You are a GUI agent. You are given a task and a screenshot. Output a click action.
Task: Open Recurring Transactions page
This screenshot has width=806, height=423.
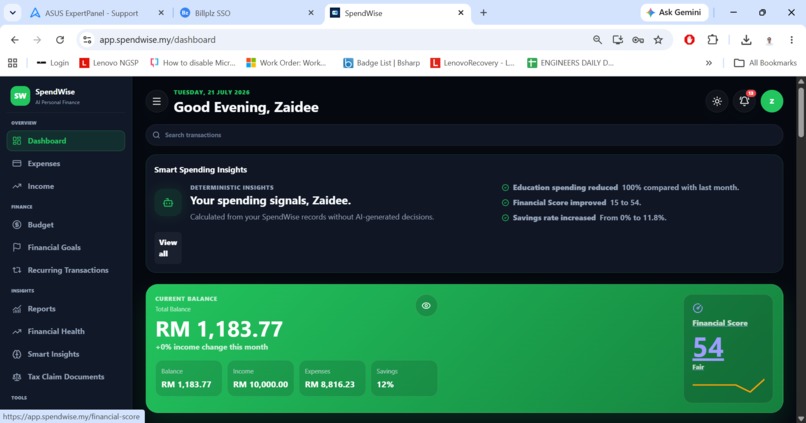pos(66,270)
